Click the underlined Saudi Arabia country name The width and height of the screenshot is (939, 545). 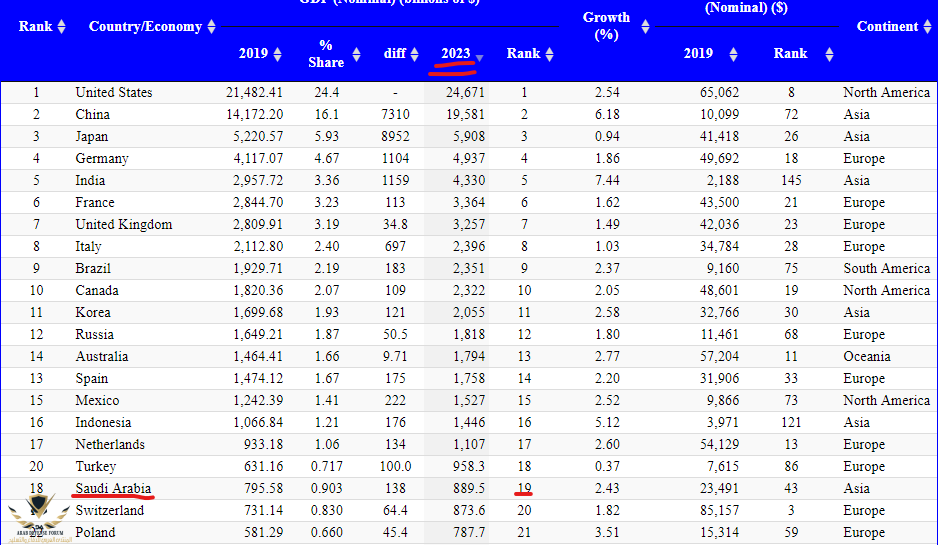(x=113, y=488)
